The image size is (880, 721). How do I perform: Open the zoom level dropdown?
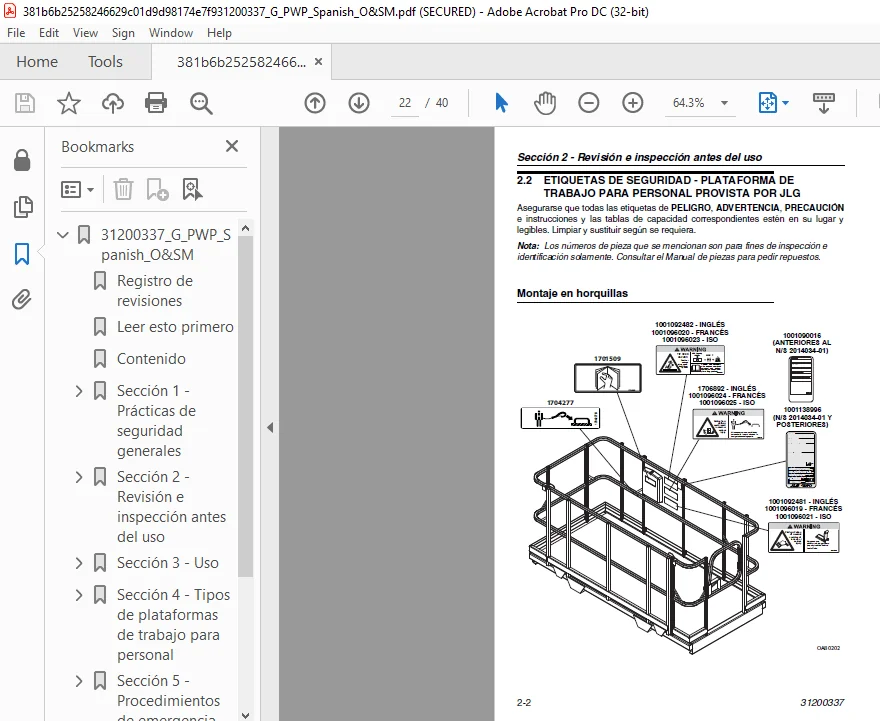click(725, 103)
